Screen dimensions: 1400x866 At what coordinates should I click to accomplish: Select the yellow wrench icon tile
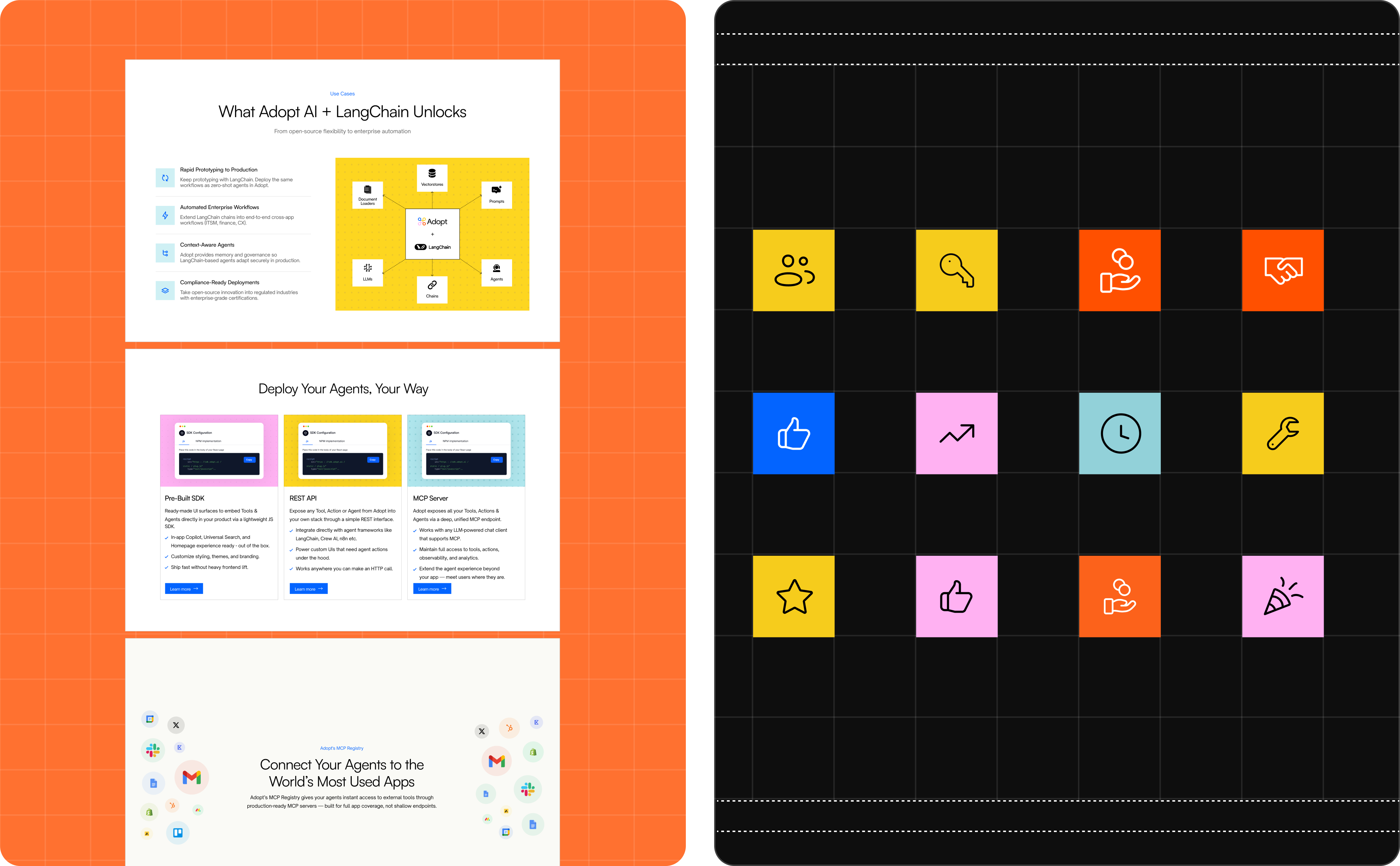click(x=1283, y=434)
